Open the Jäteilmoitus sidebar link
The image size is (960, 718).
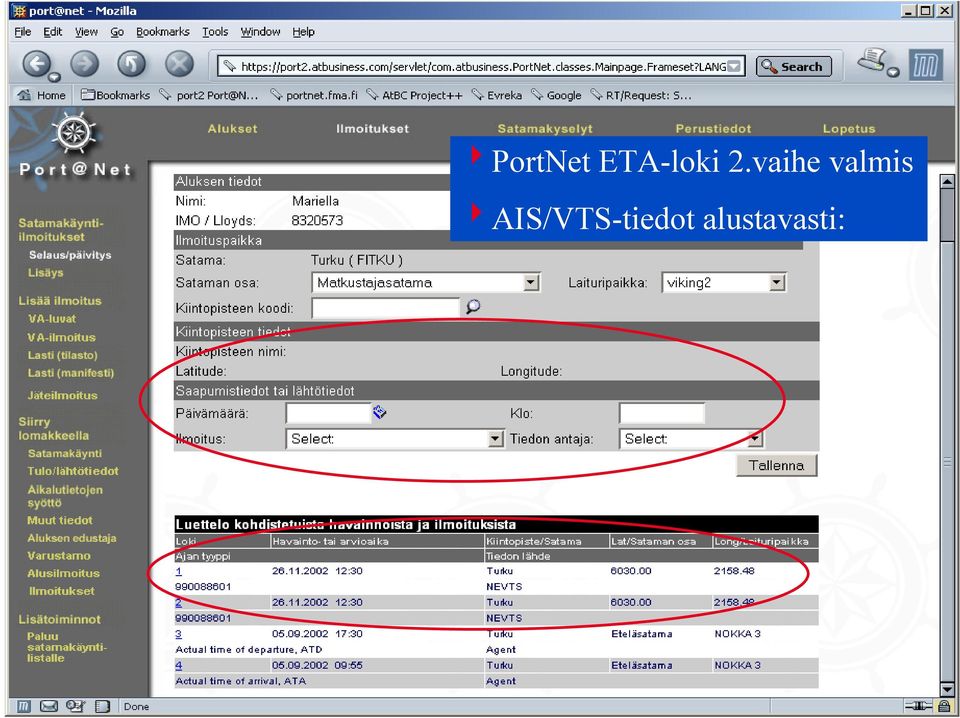[62, 395]
